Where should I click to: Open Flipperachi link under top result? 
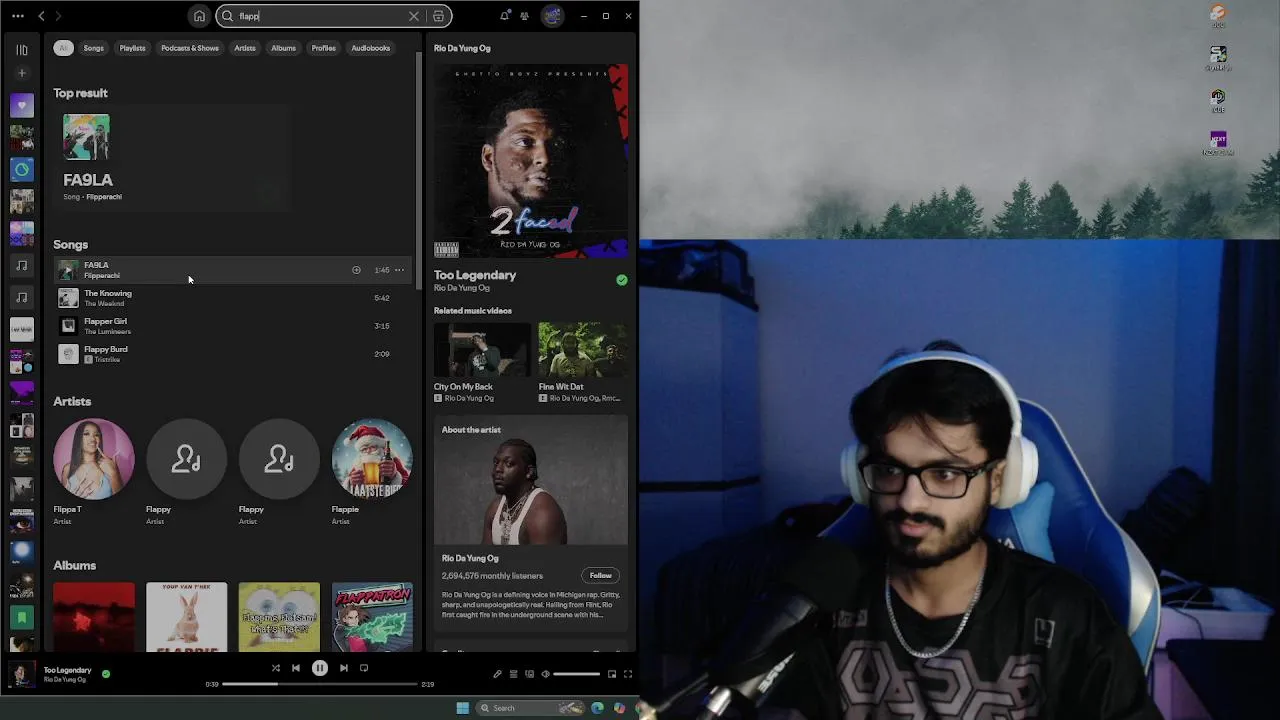click(x=104, y=197)
